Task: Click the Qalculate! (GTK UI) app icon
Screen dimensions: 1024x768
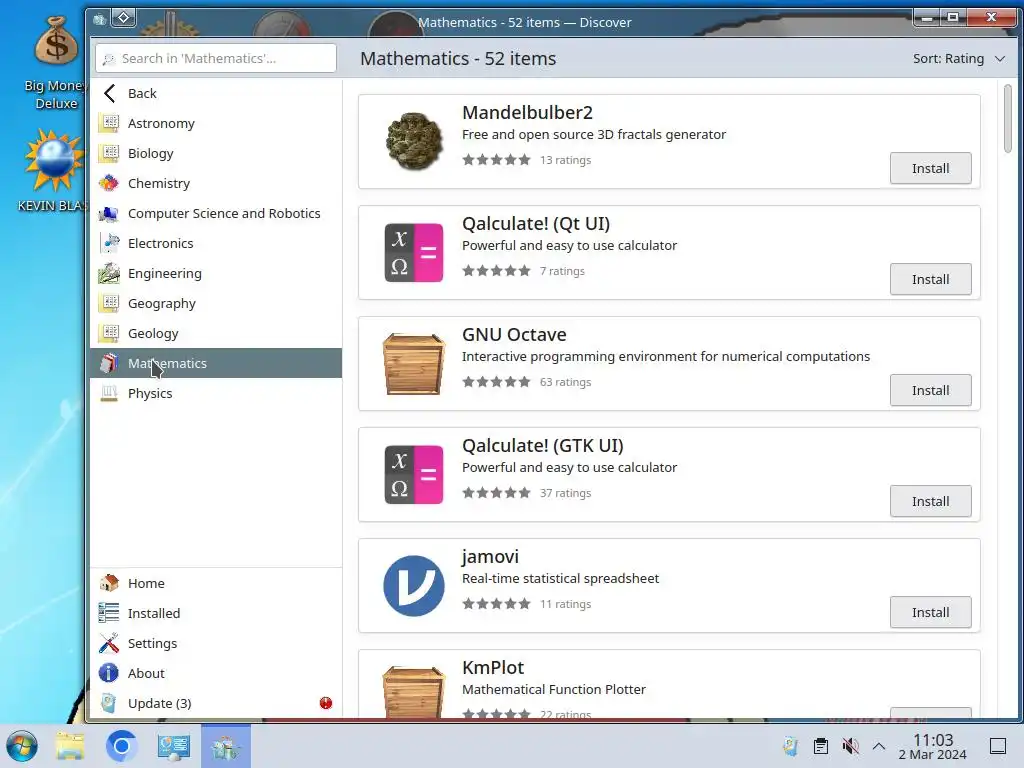Action: coord(414,474)
